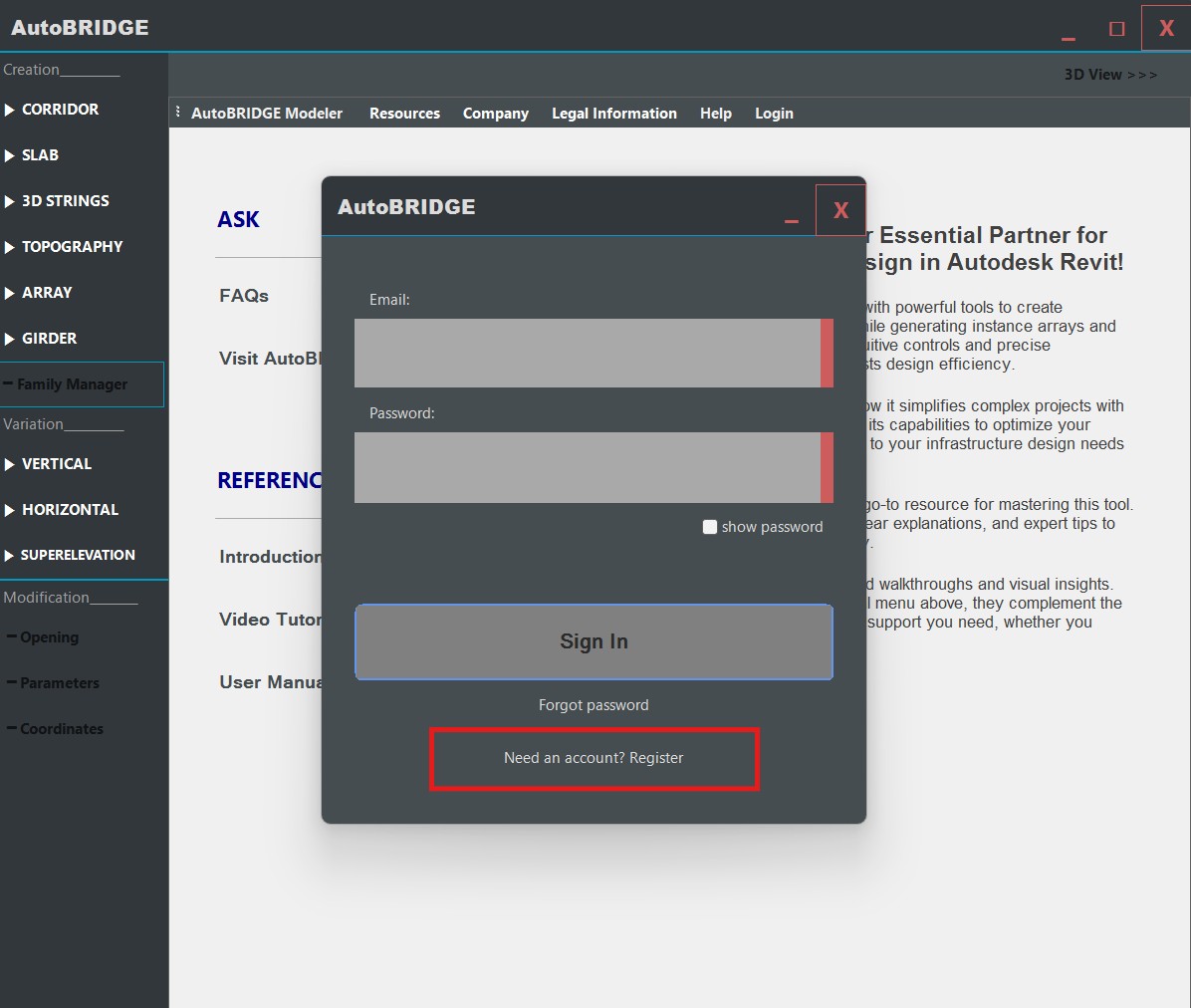1191x1008 pixels.
Task: Click the Email input field
Action: coord(594,353)
